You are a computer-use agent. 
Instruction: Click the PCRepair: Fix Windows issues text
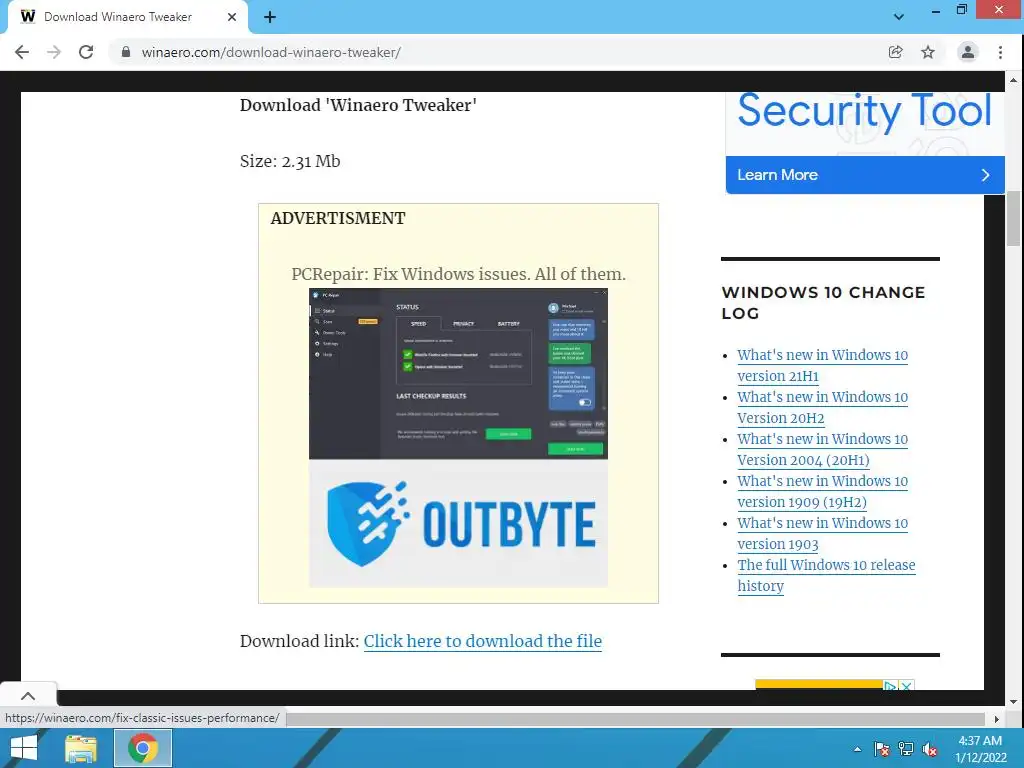[x=458, y=274]
